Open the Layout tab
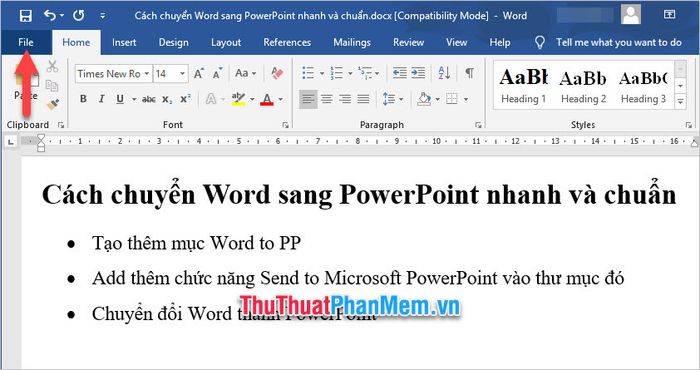 pos(226,42)
